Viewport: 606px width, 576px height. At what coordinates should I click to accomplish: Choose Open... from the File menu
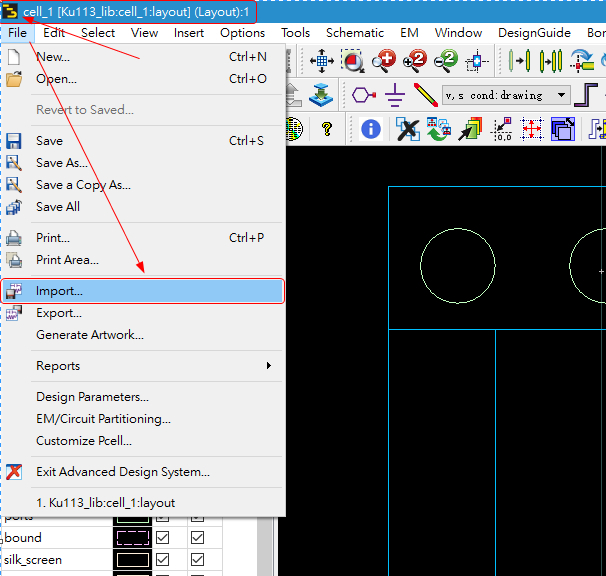tap(143, 79)
